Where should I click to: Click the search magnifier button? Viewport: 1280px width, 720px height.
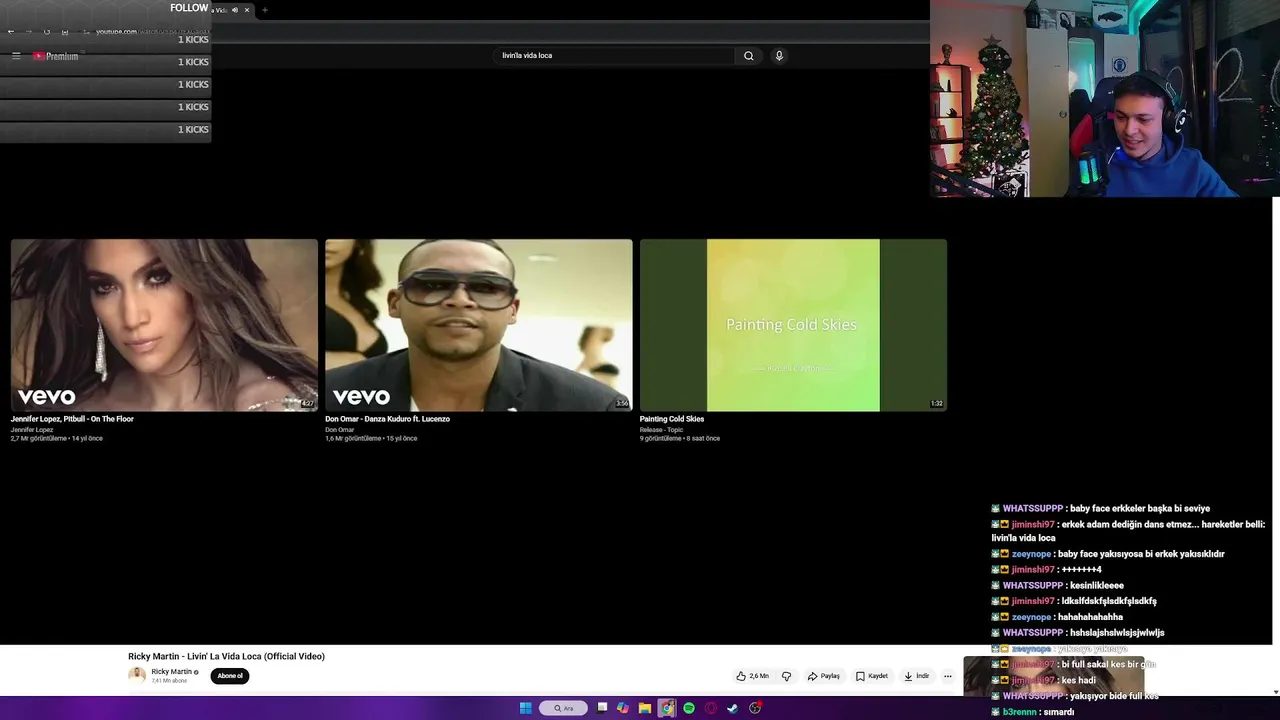point(748,56)
